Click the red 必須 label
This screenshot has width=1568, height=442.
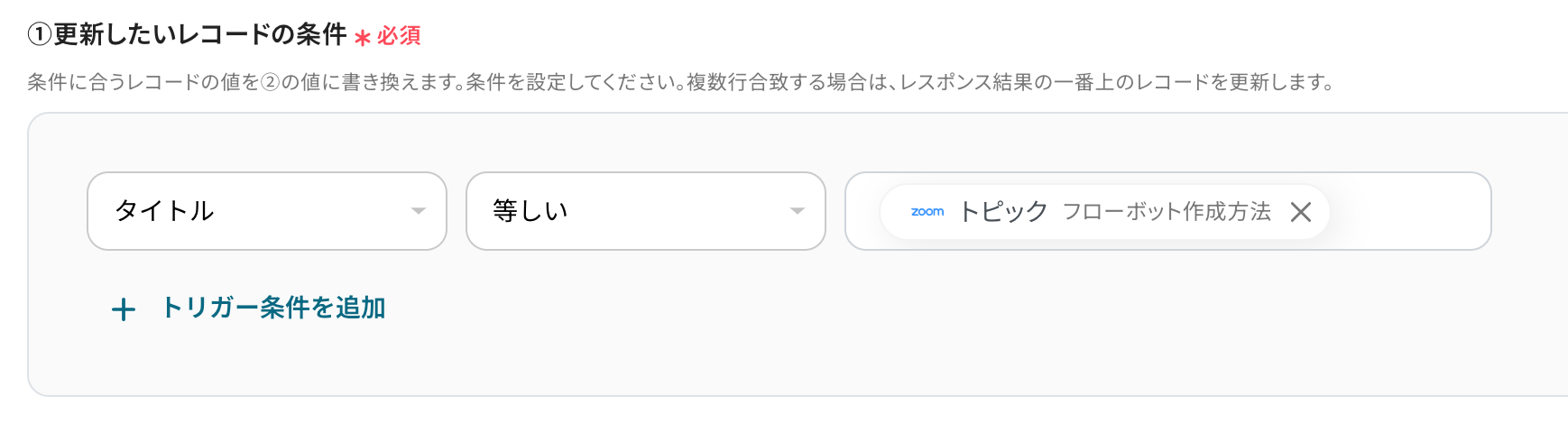(399, 36)
